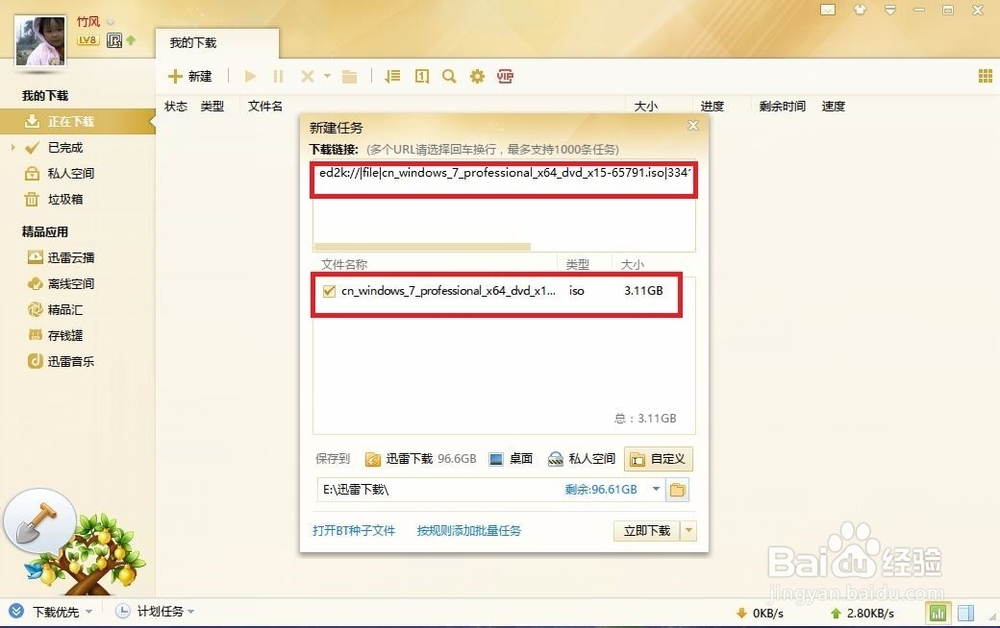Click the green speed chart icon
The width and height of the screenshot is (1000, 628).
pos(938,613)
